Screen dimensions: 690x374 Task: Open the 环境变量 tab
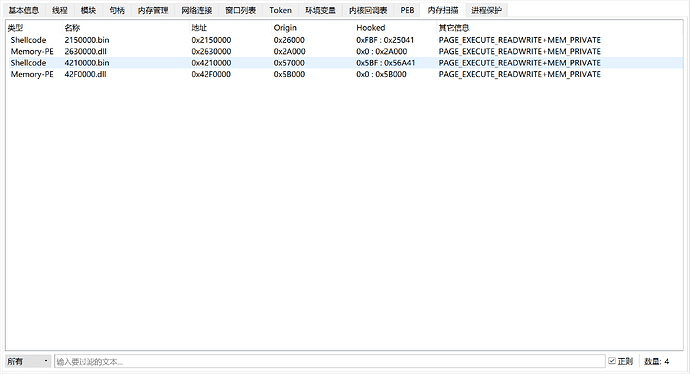click(320, 10)
